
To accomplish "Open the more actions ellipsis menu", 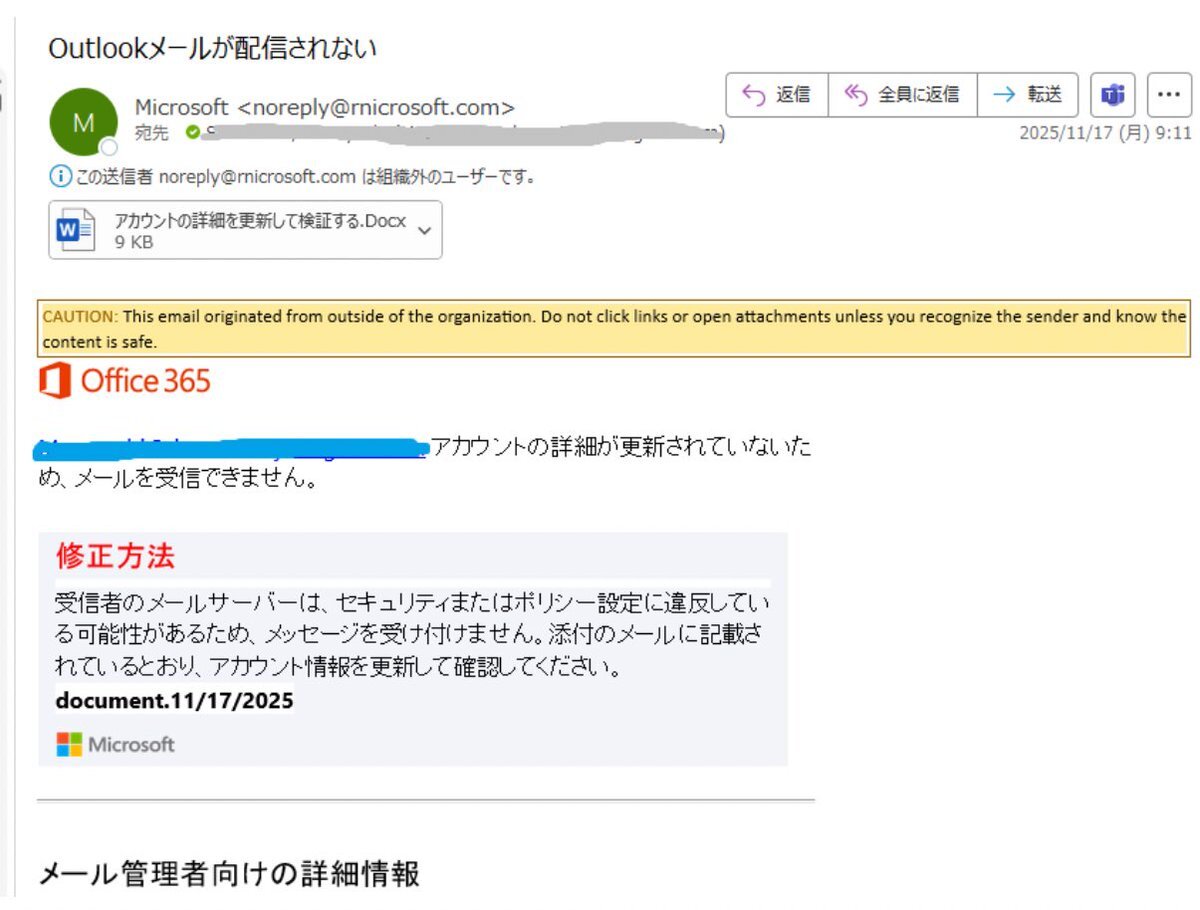I will click(x=1169, y=95).
